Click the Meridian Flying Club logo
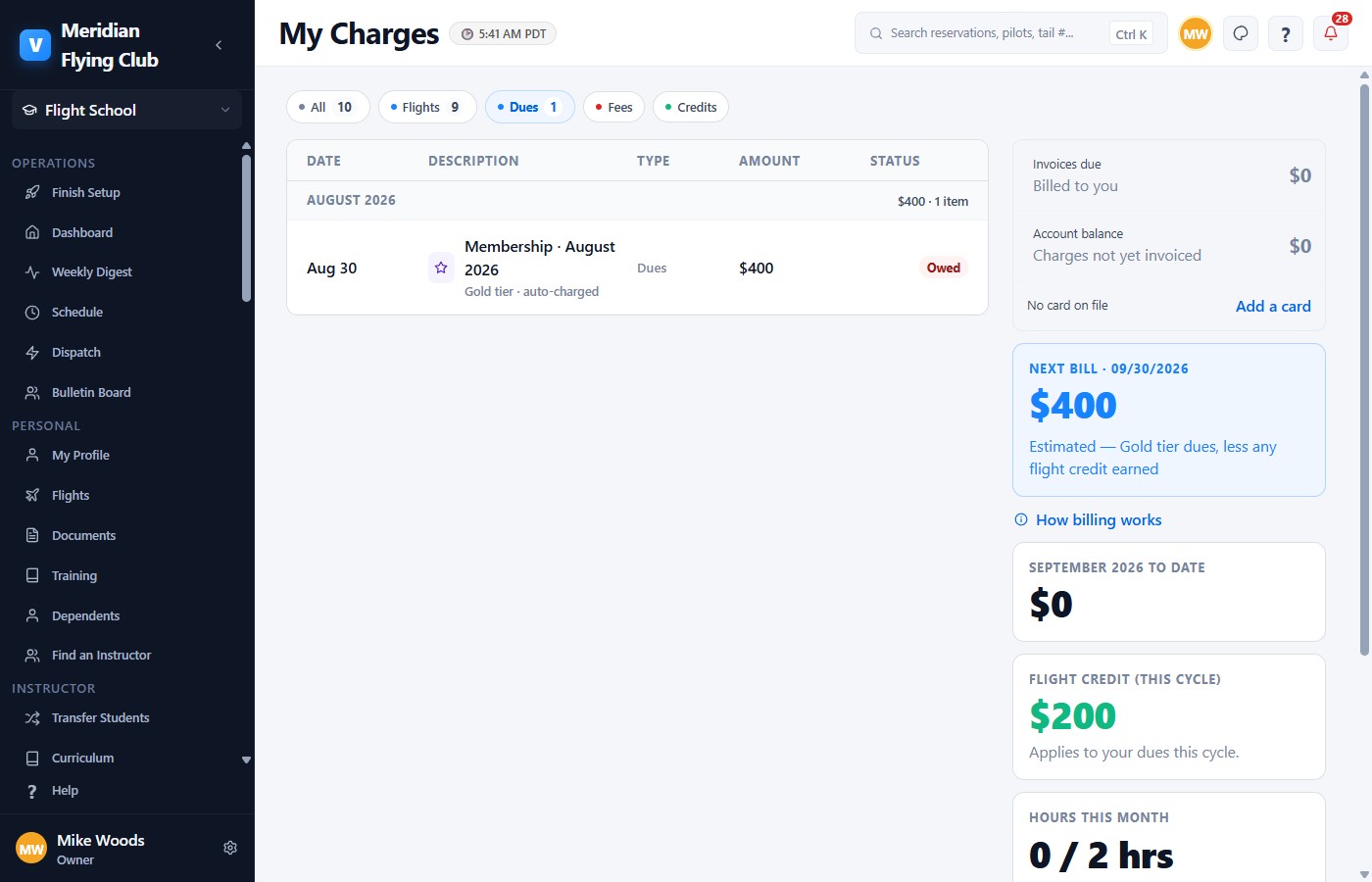Image resolution: width=1372 pixels, height=882 pixels. pos(35,45)
